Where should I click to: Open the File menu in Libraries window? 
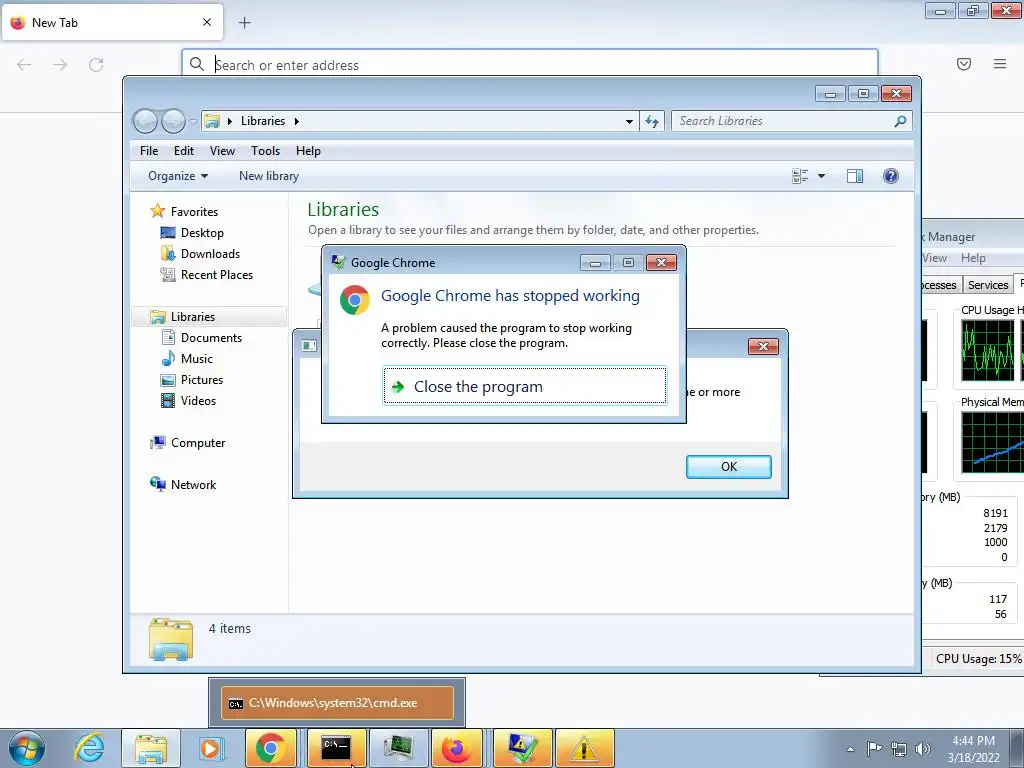click(x=149, y=151)
